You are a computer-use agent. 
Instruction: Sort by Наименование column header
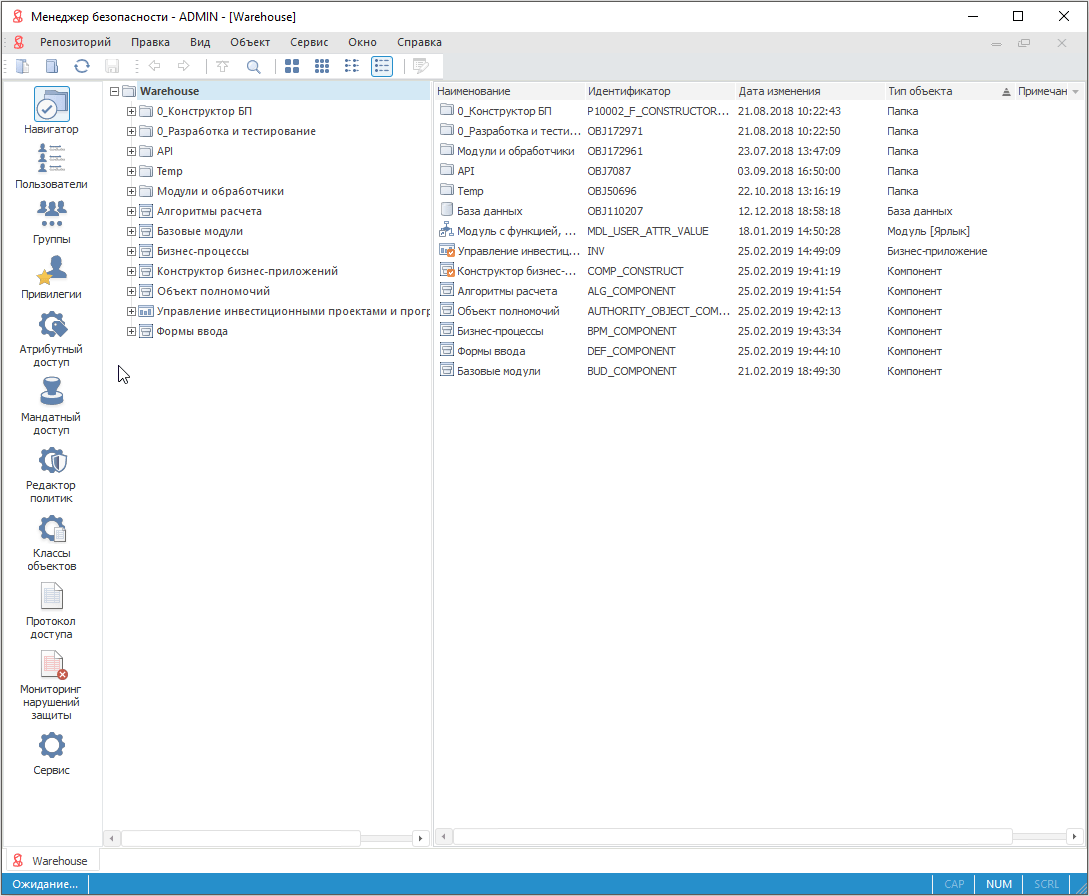[509, 91]
